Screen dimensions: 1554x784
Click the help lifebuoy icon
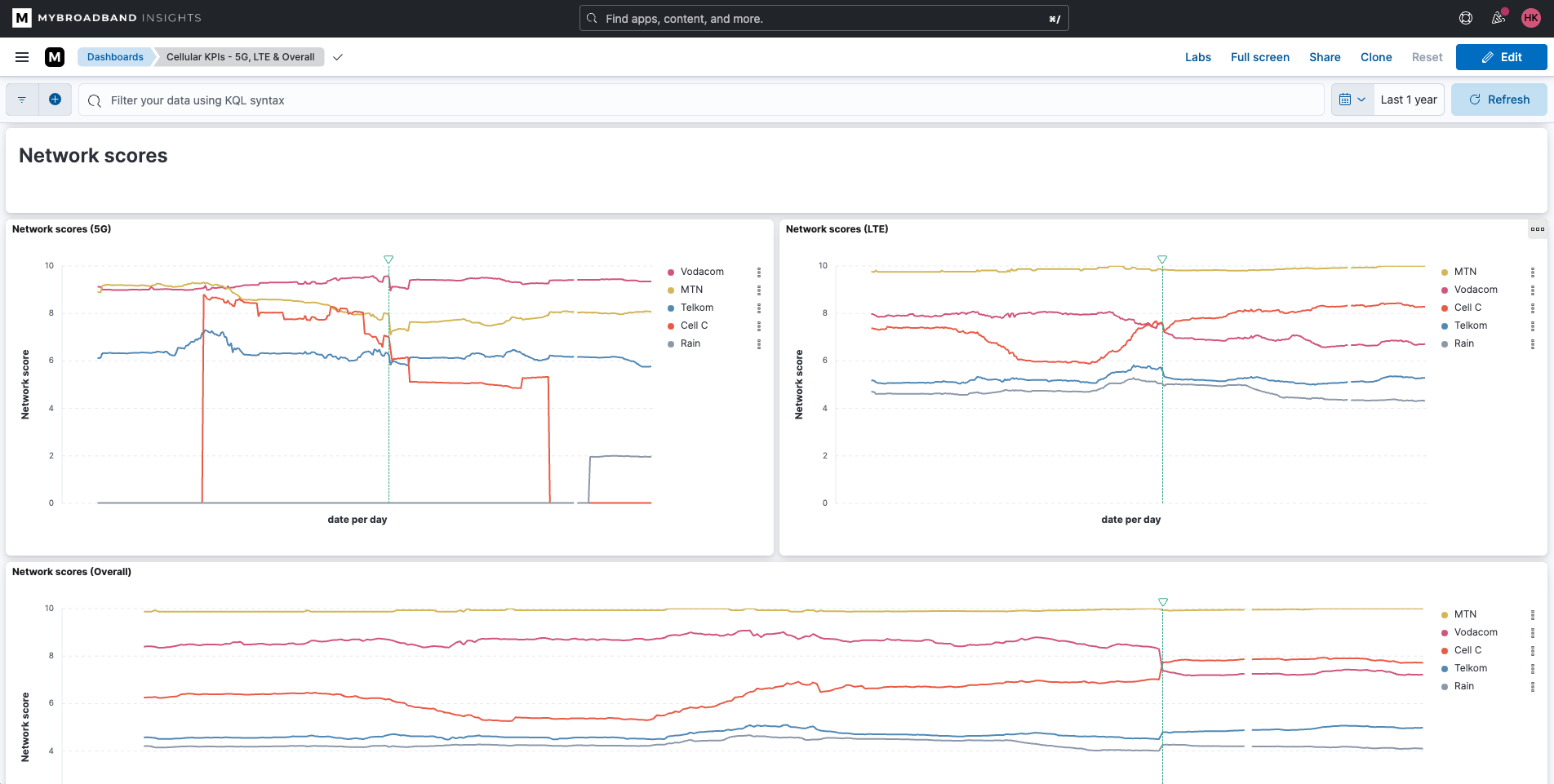(1466, 18)
